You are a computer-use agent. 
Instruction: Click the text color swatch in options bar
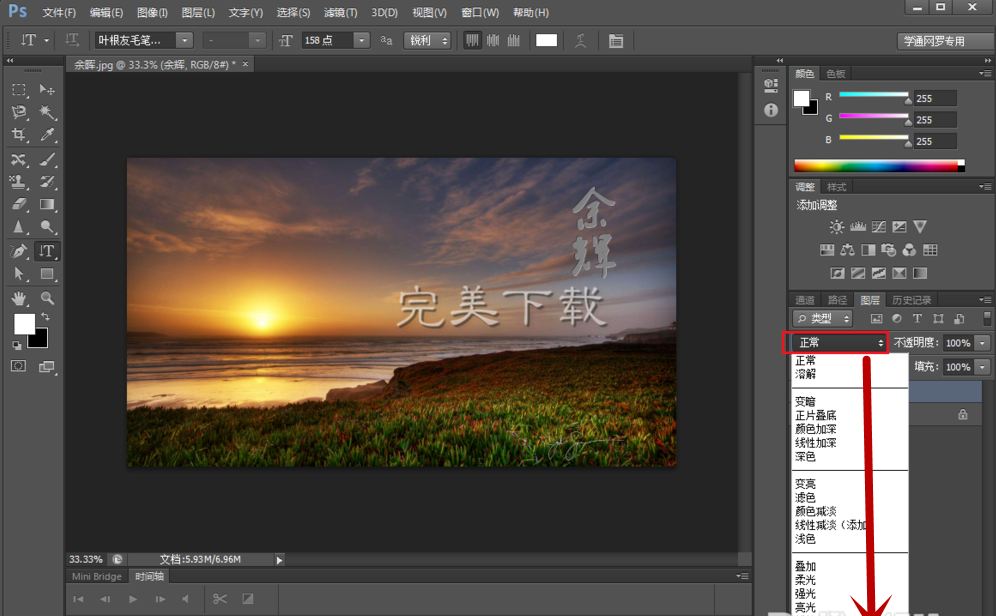coord(546,41)
